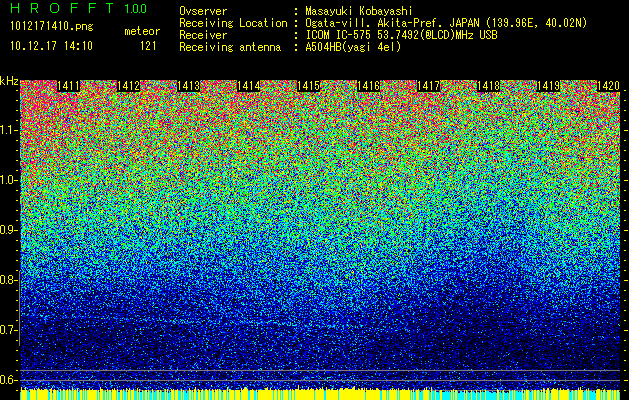The width and height of the screenshot is (629, 400).
Task: Click the 1420 time marker
Action: coord(609,86)
